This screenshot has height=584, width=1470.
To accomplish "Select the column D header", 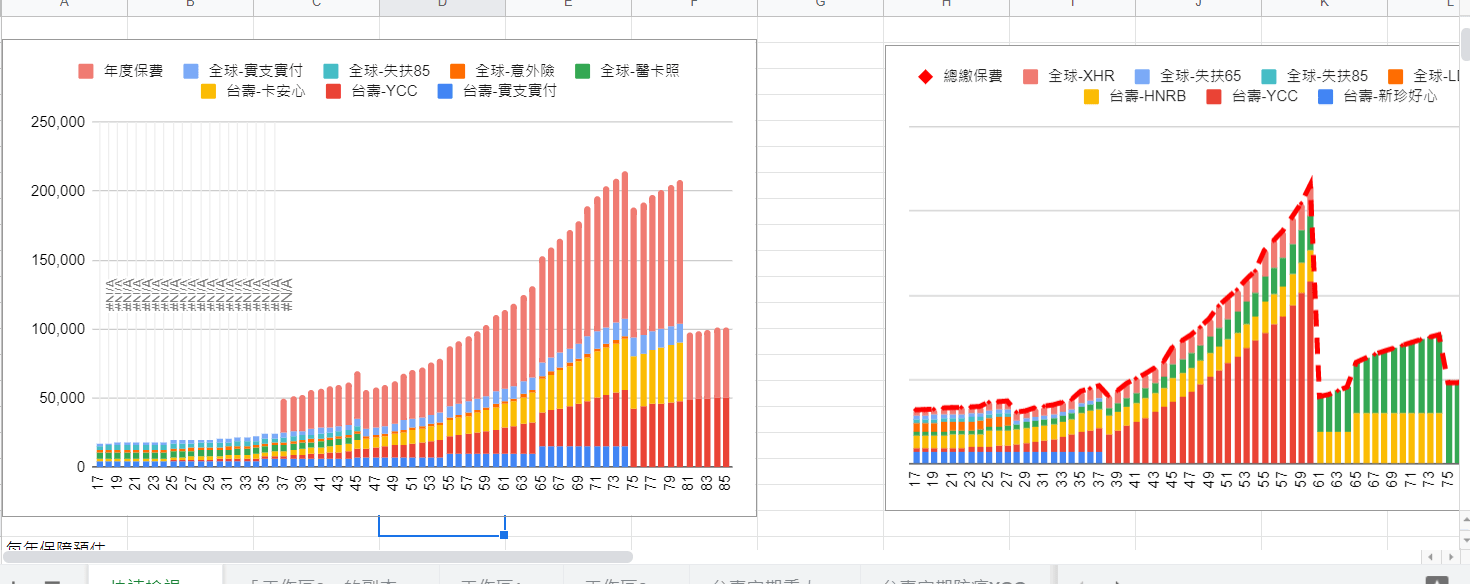I will [441, 7].
